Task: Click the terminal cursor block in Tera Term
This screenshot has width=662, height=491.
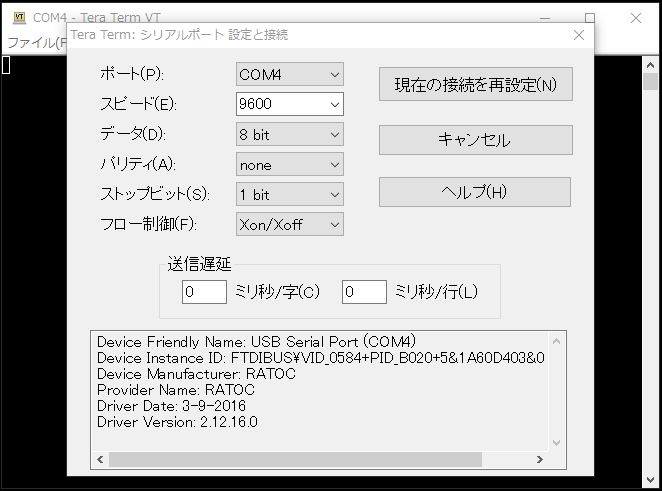Action: click(5, 65)
